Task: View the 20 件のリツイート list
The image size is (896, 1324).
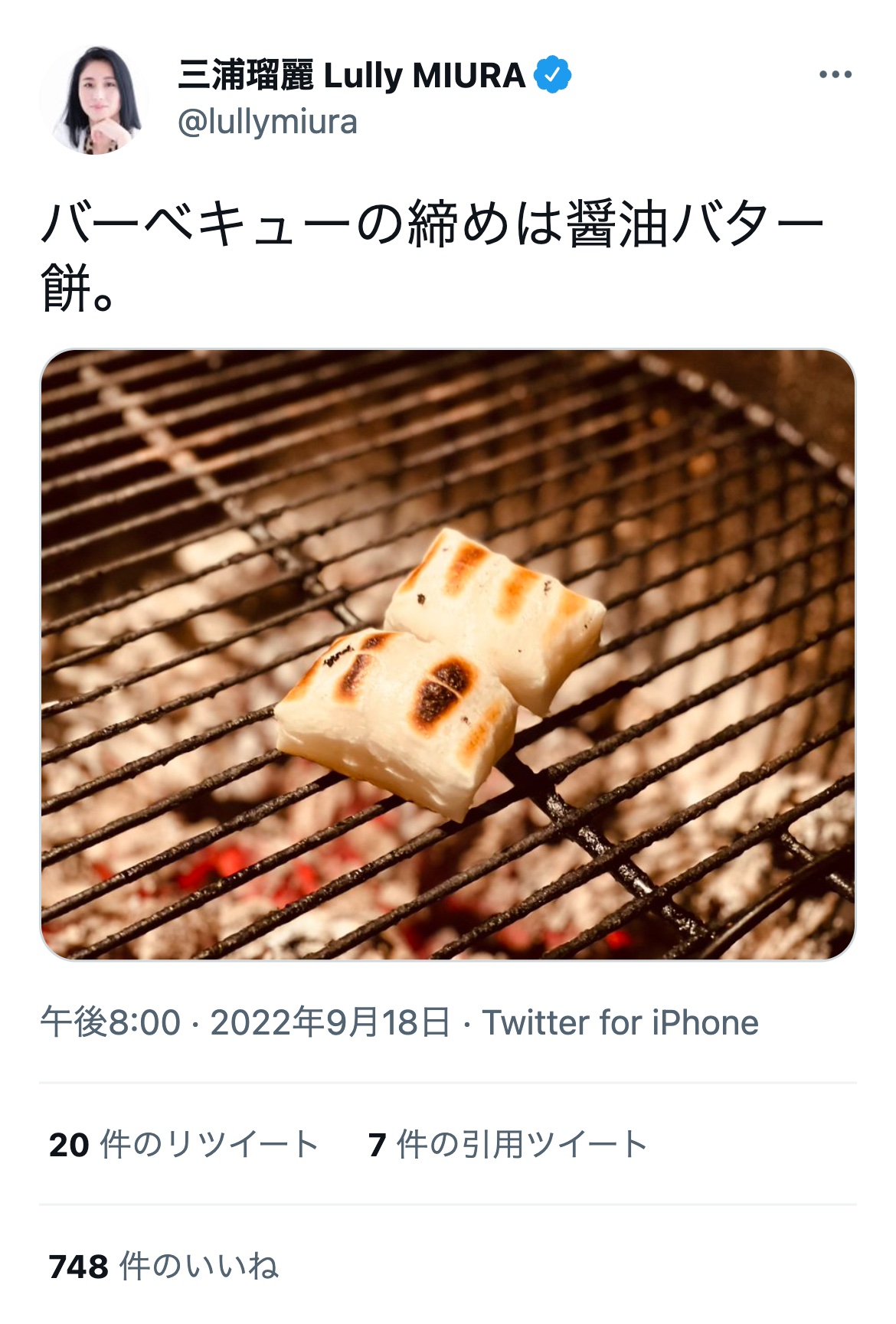Action: 184,1145
